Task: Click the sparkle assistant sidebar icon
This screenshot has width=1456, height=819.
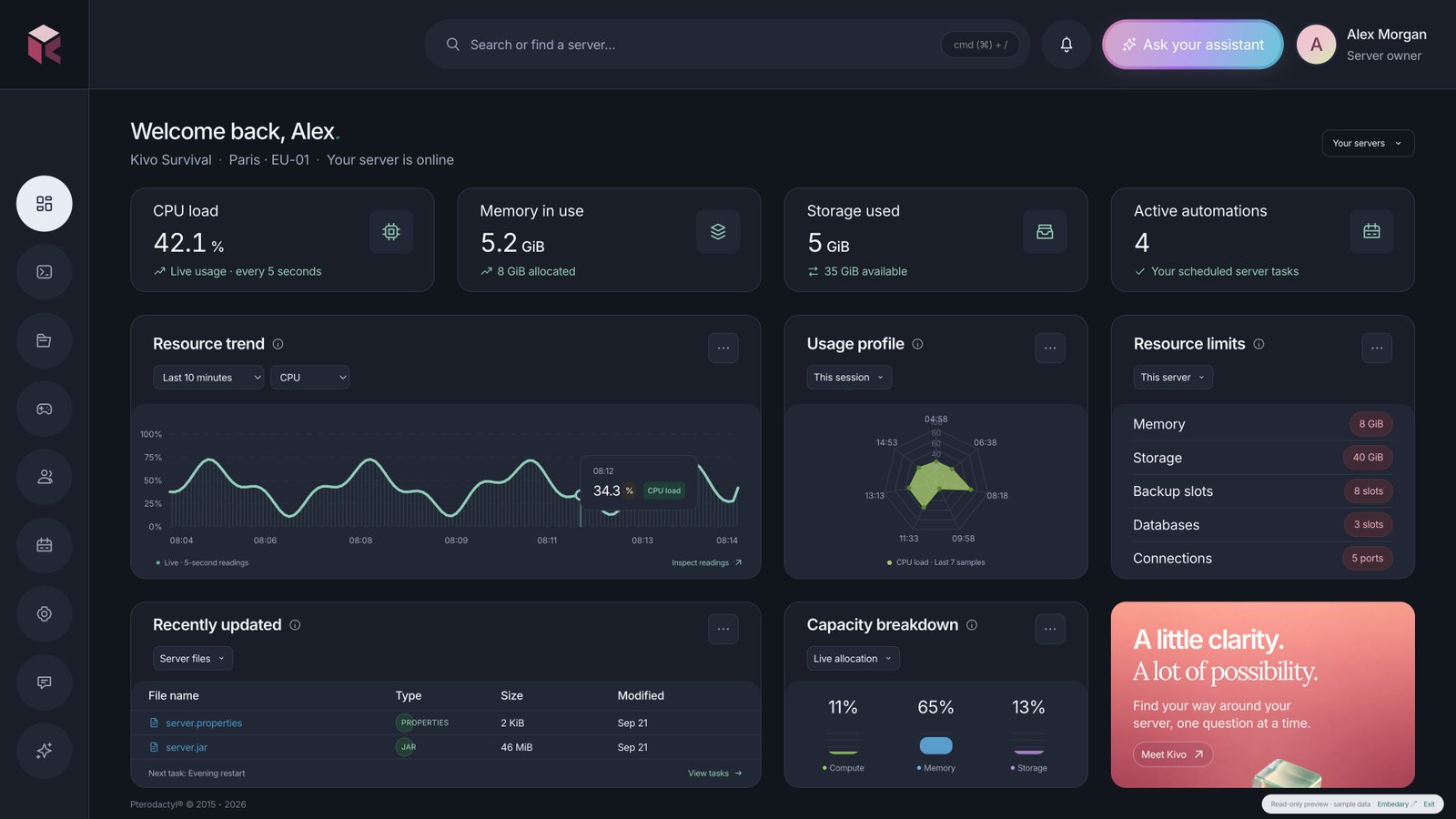Action: point(44,751)
